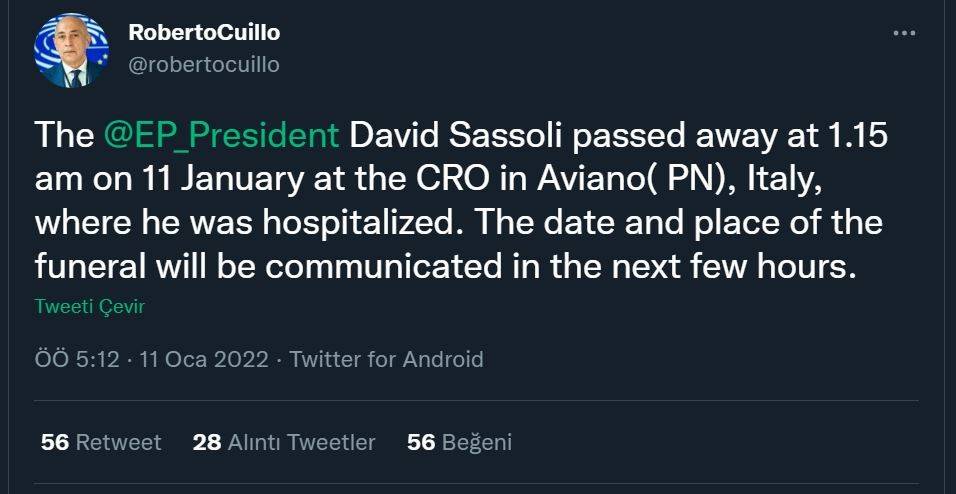The height and width of the screenshot is (494, 956).
Task: View the 28 Alıntı Tweetler list
Action: (284, 442)
